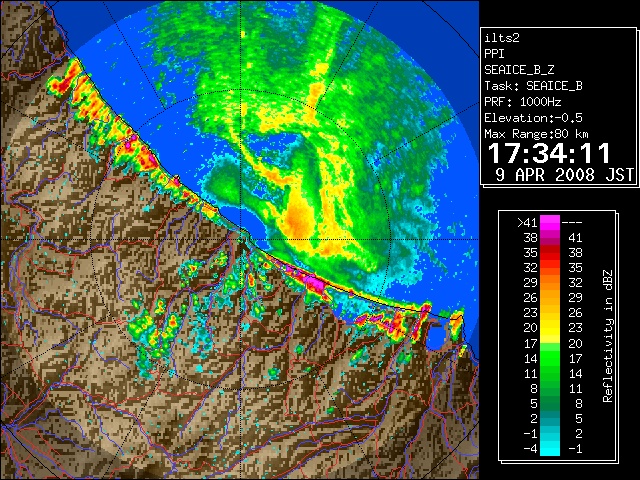The height and width of the screenshot is (480, 640).
Task: Click the '---' legend entry
Action: click(x=572, y=222)
